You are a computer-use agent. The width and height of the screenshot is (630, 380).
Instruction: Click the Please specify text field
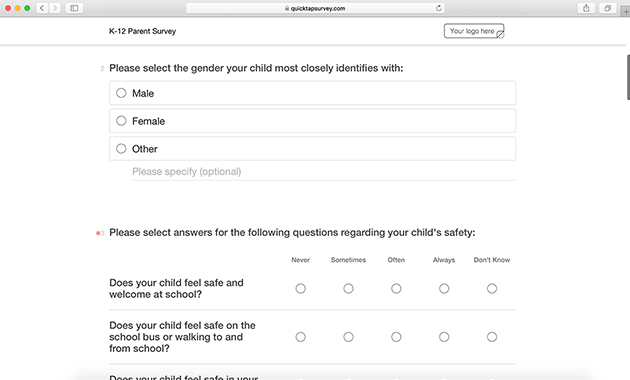pos(324,172)
